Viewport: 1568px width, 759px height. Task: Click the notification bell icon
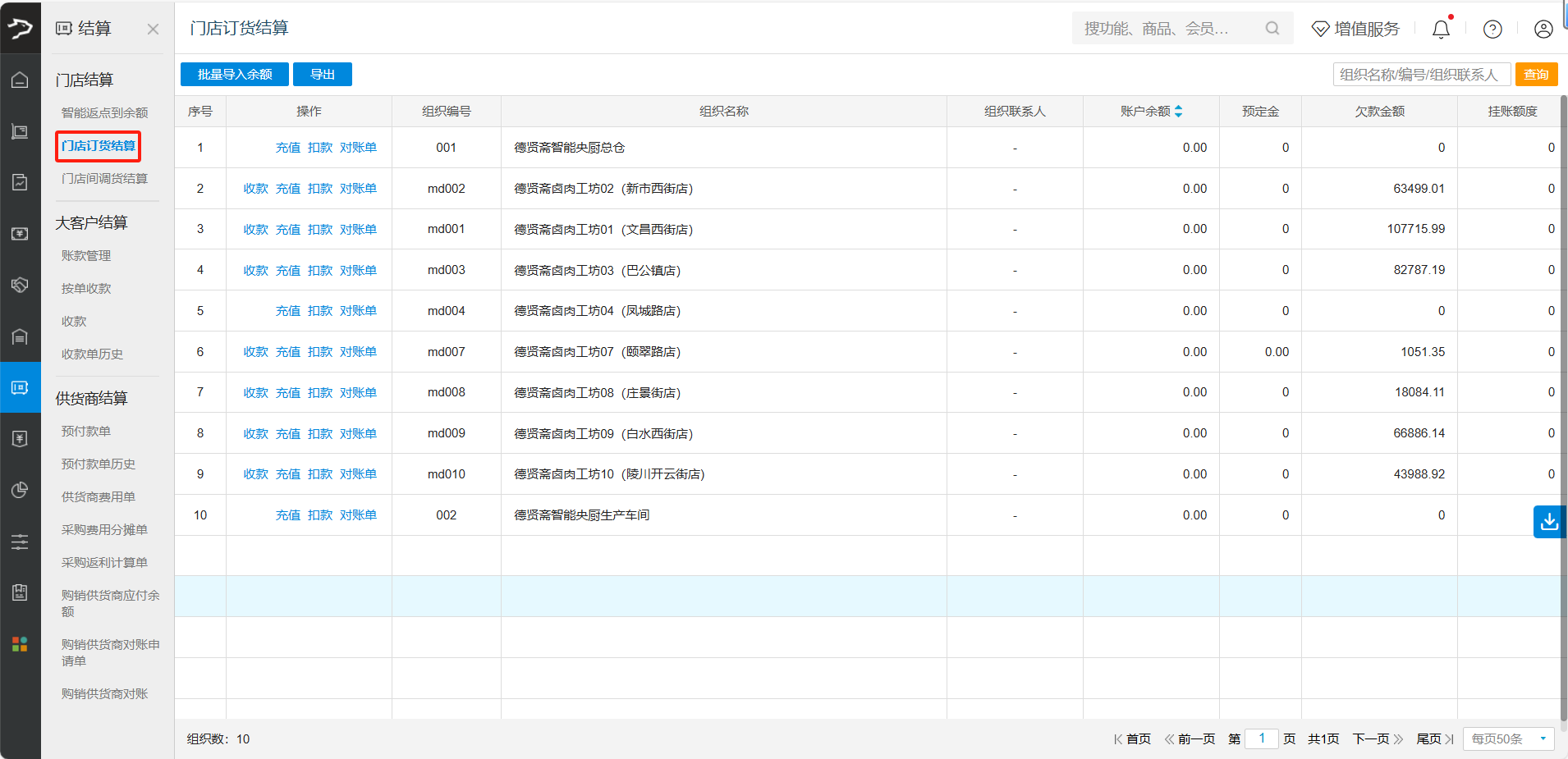pyautogui.click(x=1441, y=29)
